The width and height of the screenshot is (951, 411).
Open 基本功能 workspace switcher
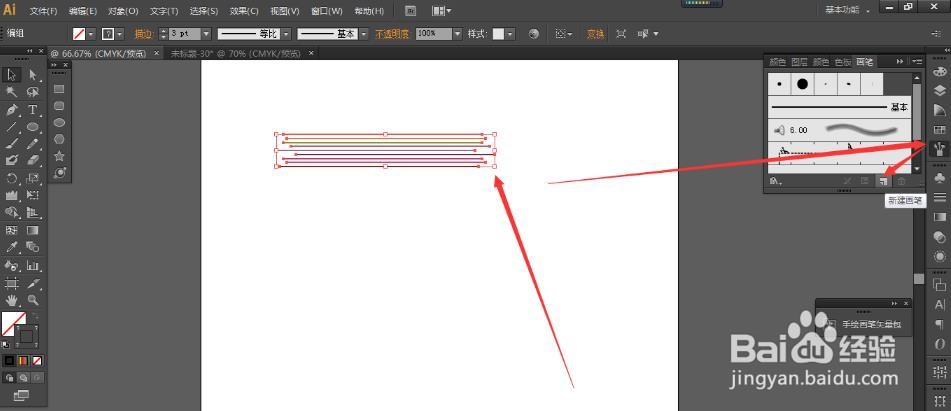point(847,10)
